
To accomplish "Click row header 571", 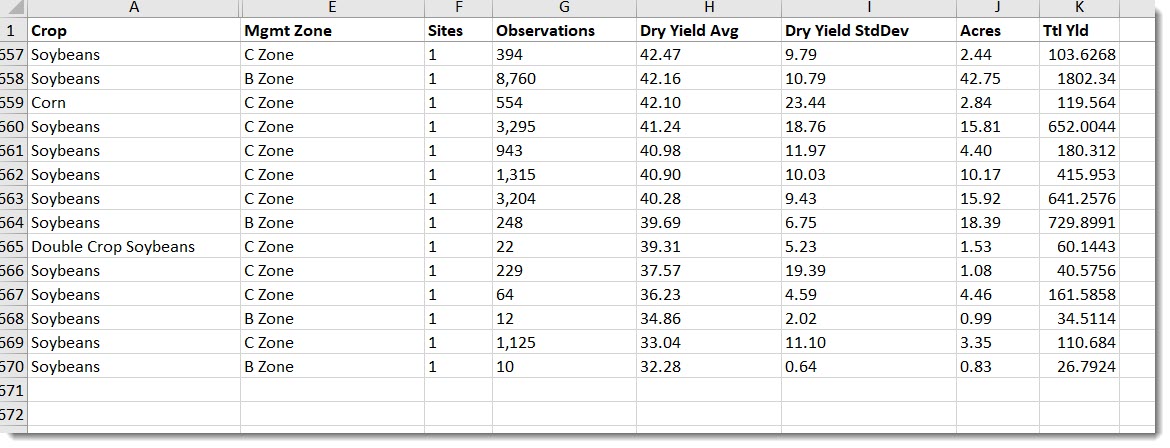I will [13, 390].
